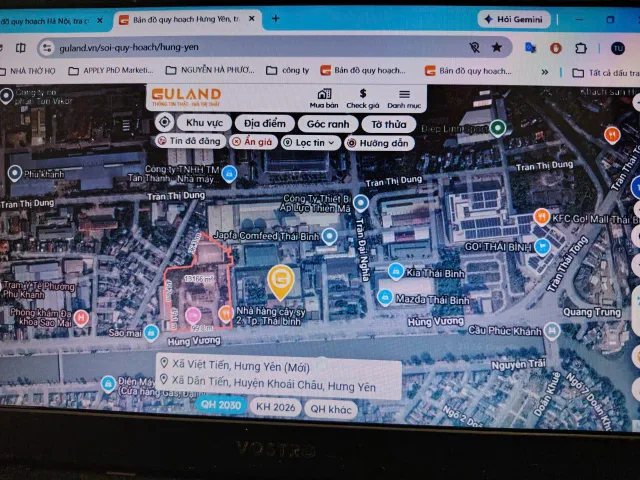Open the Chrome profile avatar
640x480 pixels.
coord(618,49)
